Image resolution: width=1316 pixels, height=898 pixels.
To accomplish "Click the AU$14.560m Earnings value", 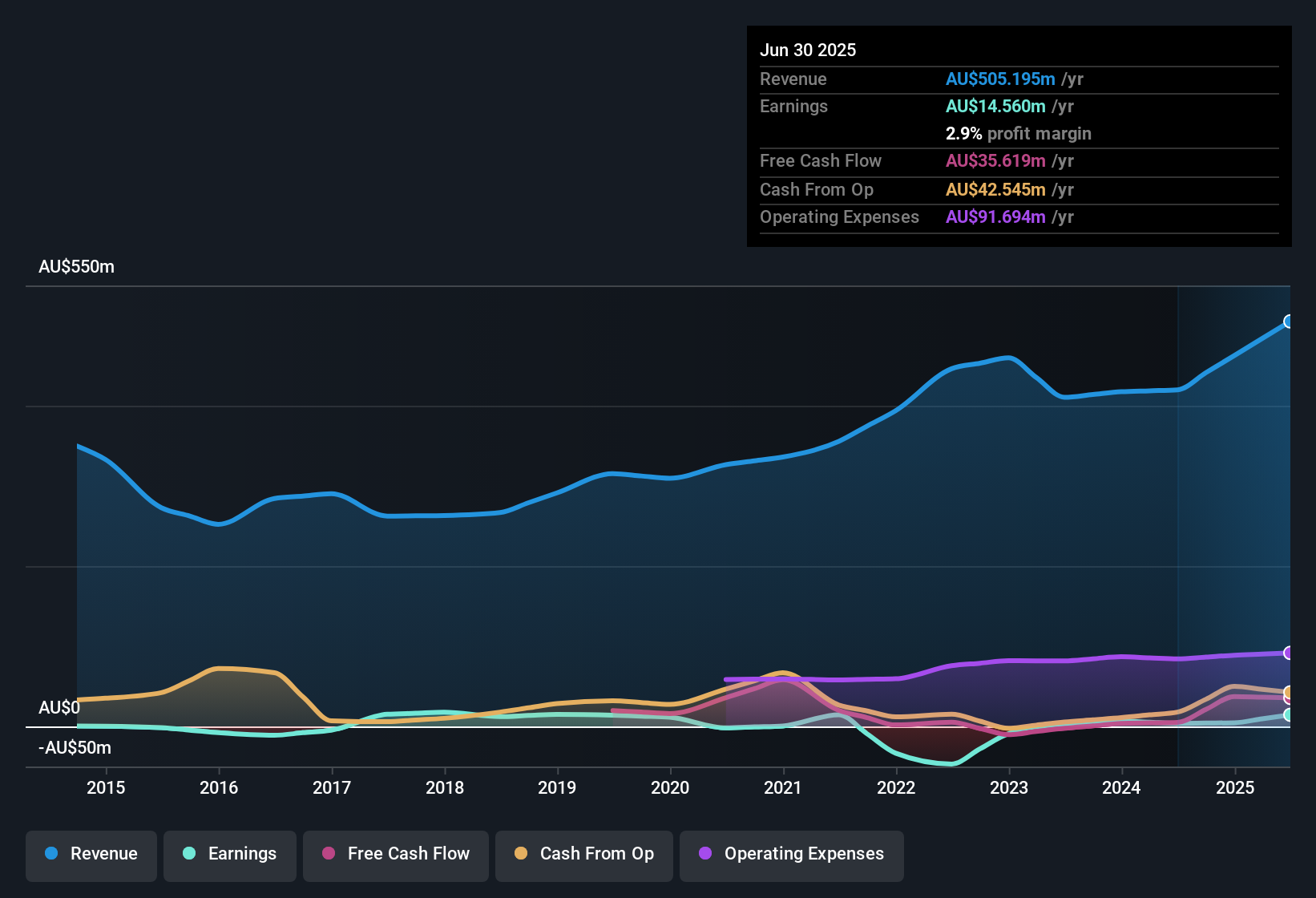I will 996,106.
